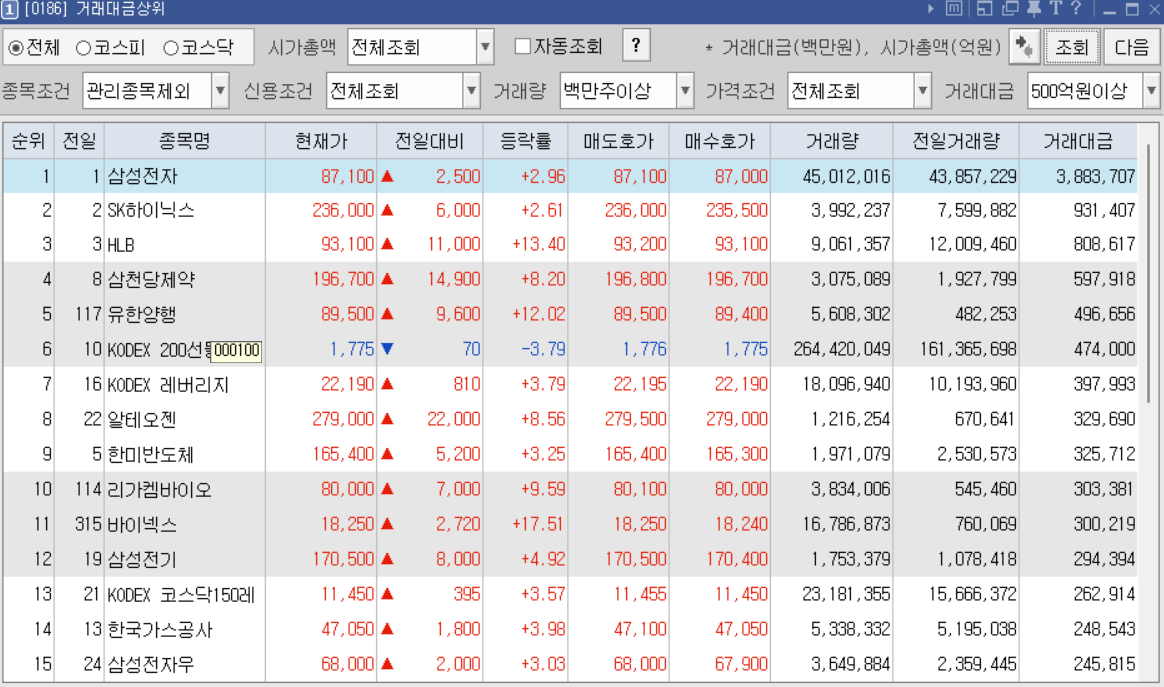Open the 거래량 백만주이상 dropdown
This screenshot has height=687, width=1164.
[x=685, y=91]
